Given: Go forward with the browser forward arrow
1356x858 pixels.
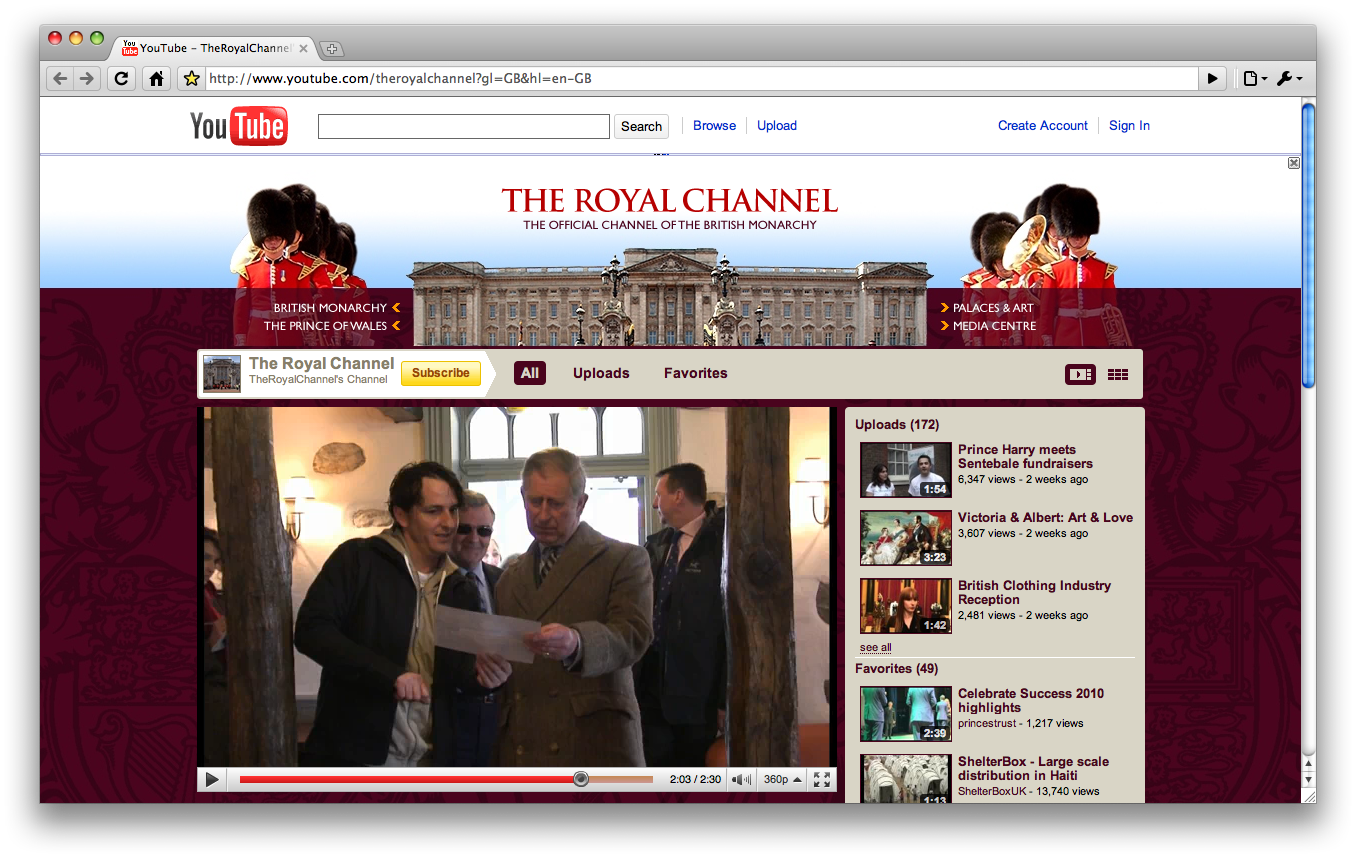Looking at the screenshot, I should click(x=87, y=79).
